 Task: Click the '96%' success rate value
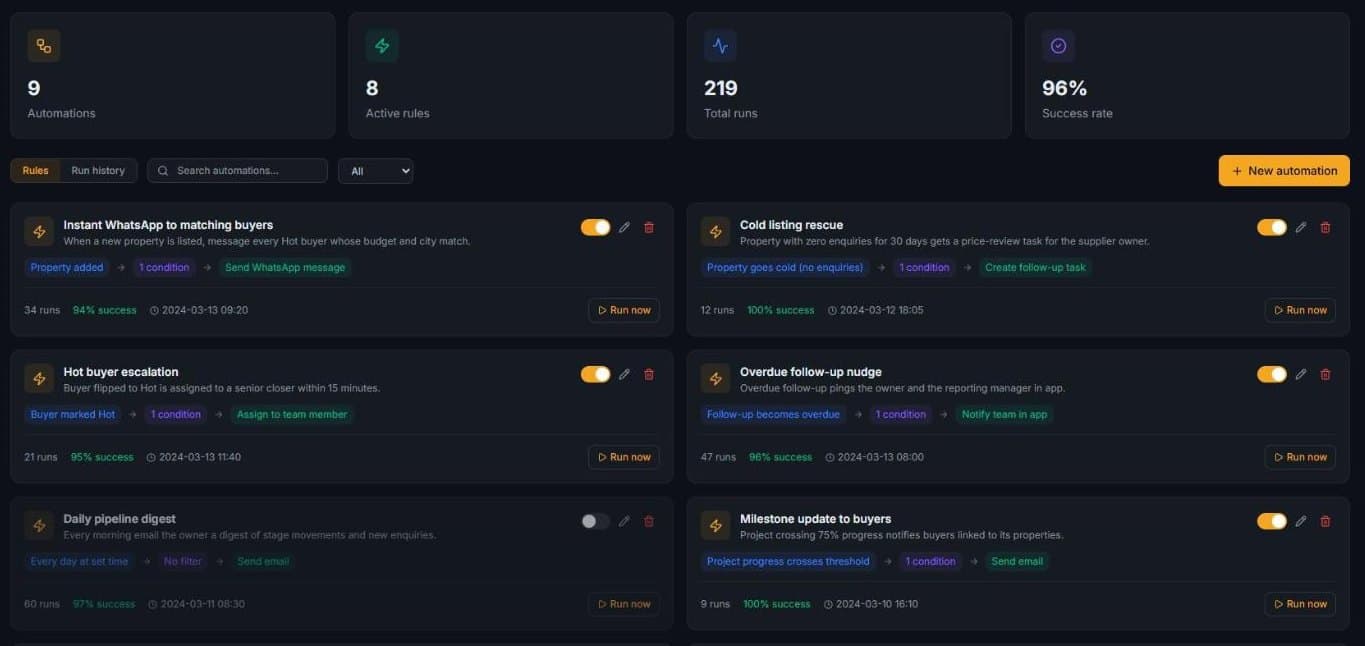pyautogui.click(x=1064, y=88)
